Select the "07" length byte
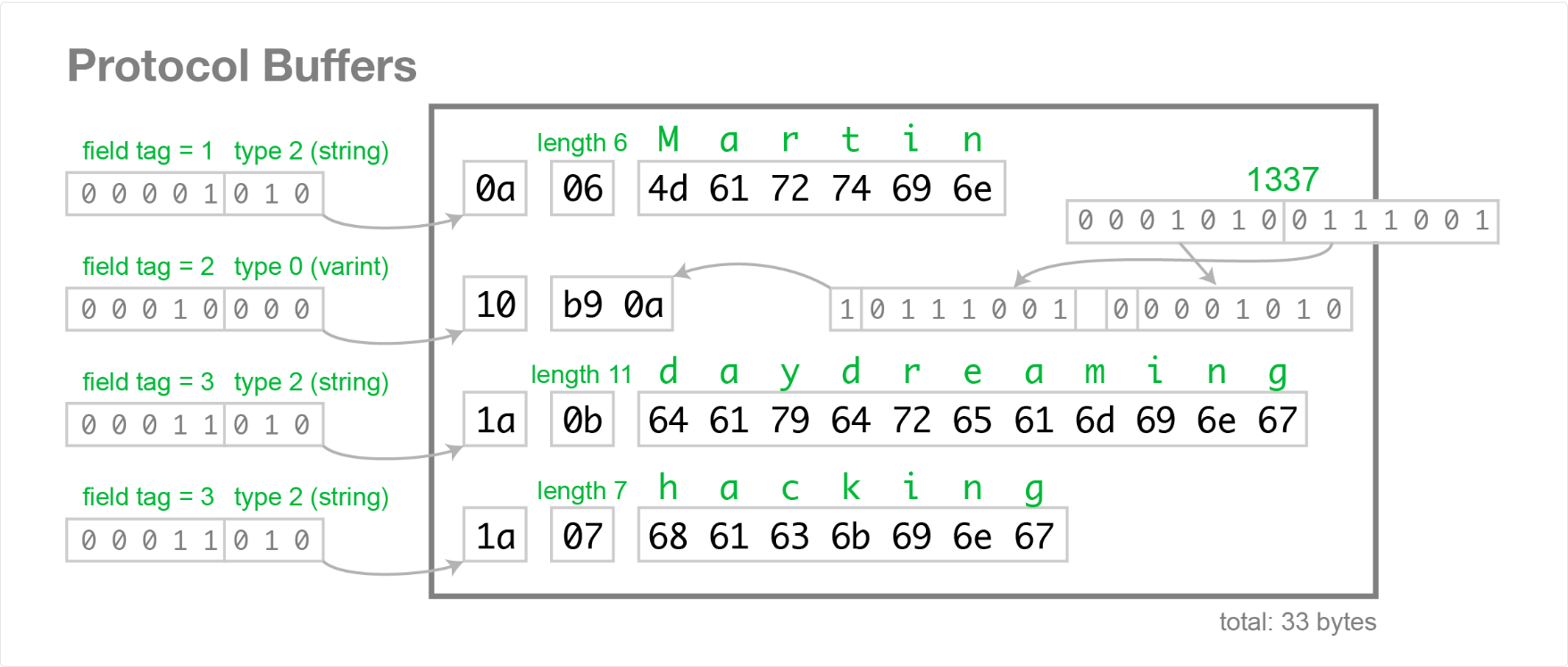Image resolution: width=1568 pixels, height=667 pixels. (x=582, y=536)
